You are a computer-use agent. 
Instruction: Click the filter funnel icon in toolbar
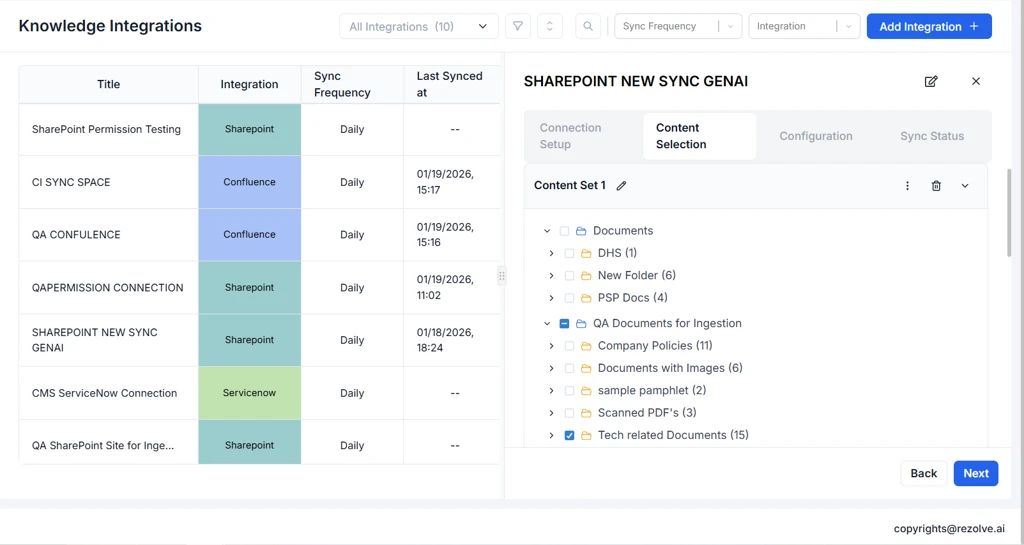point(517,27)
